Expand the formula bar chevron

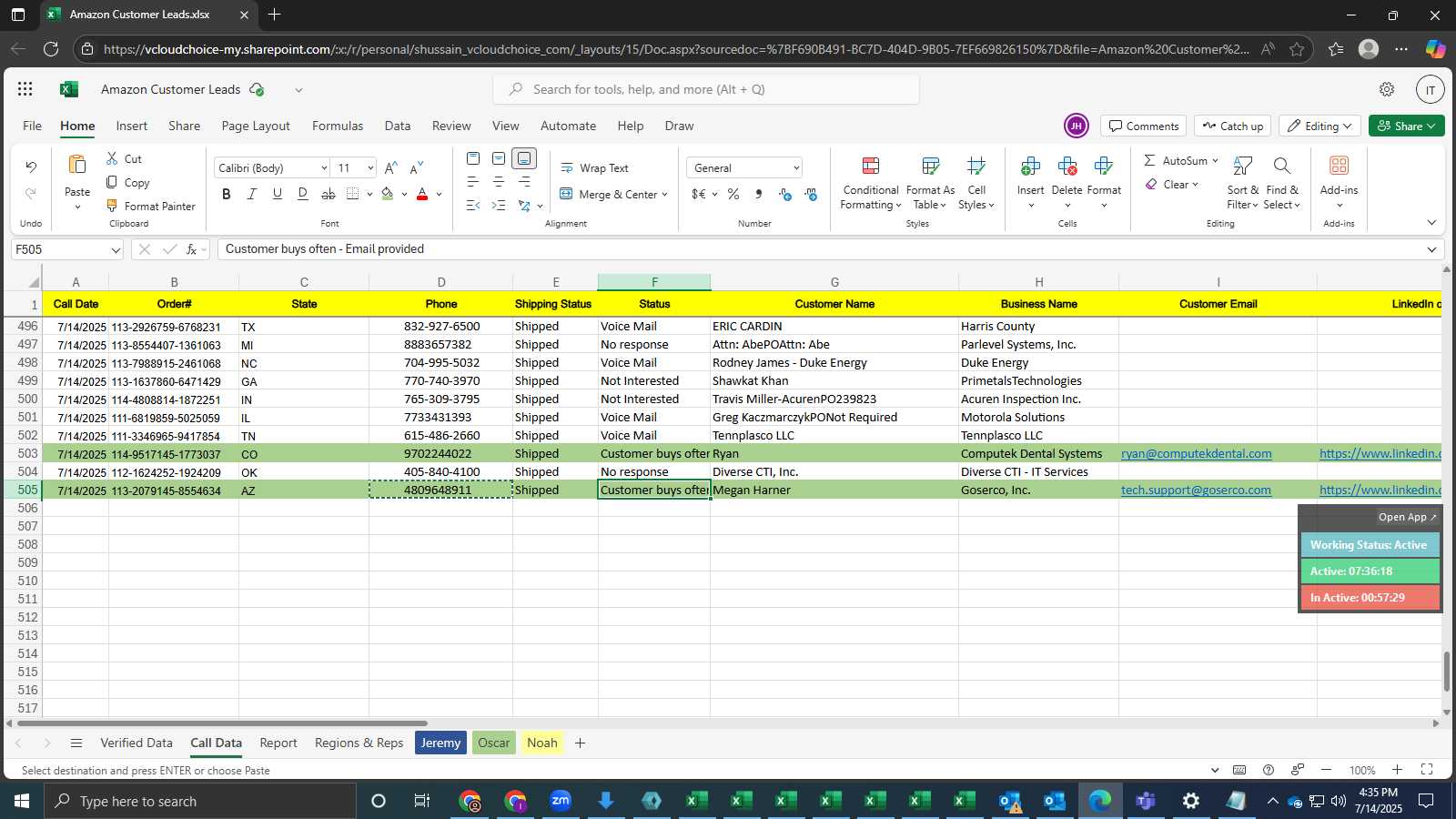click(1431, 249)
